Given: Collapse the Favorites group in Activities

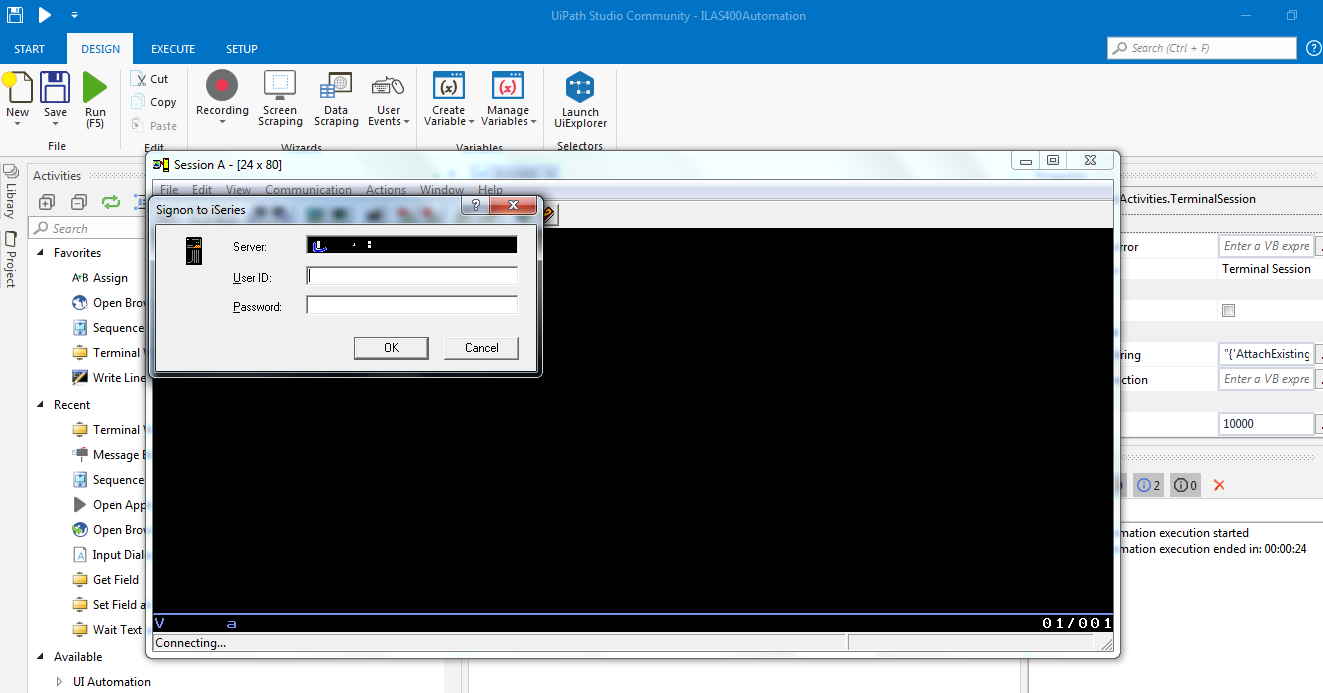Looking at the screenshot, I should 42,253.
